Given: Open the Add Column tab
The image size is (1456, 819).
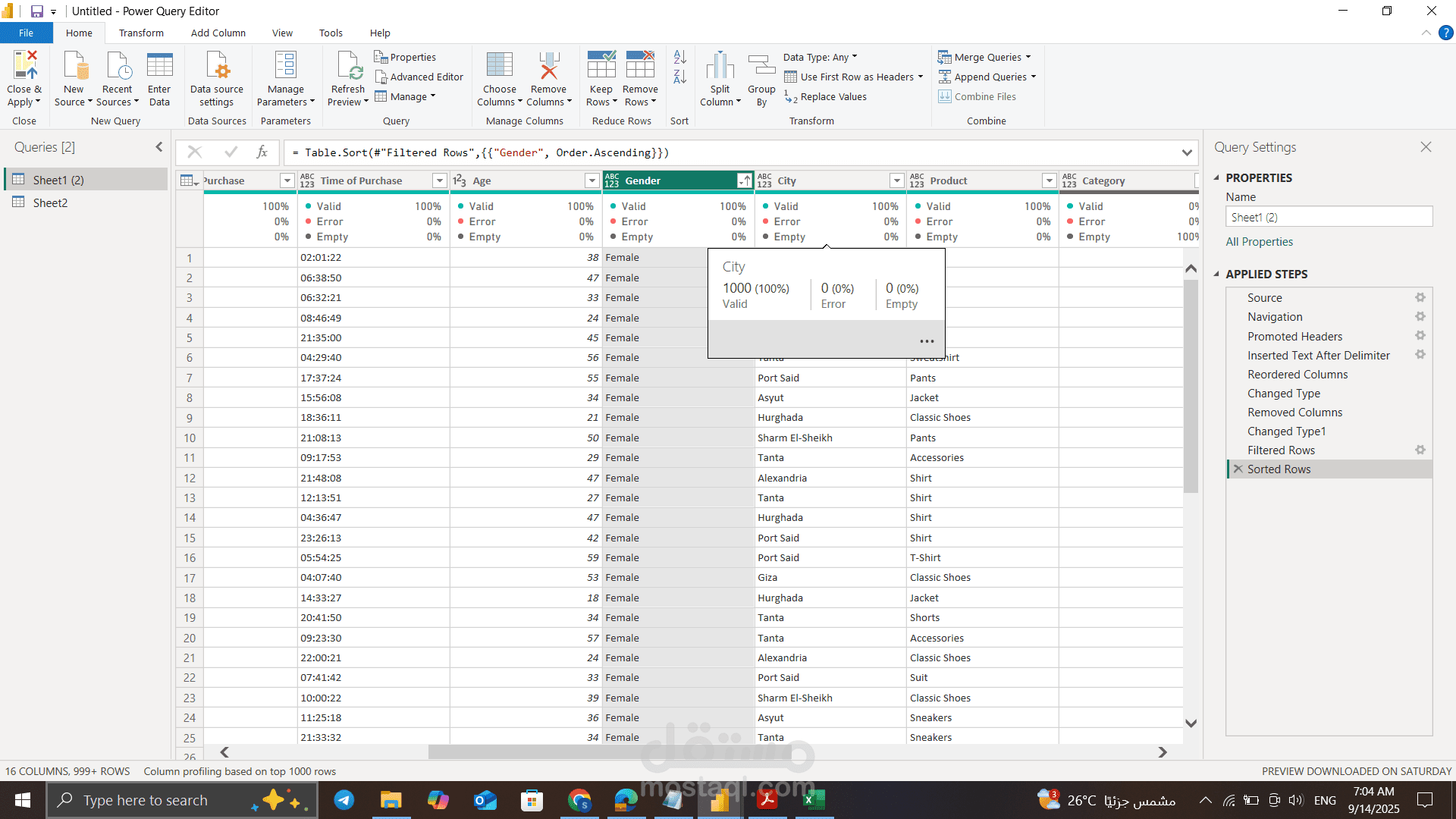Looking at the screenshot, I should (218, 33).
